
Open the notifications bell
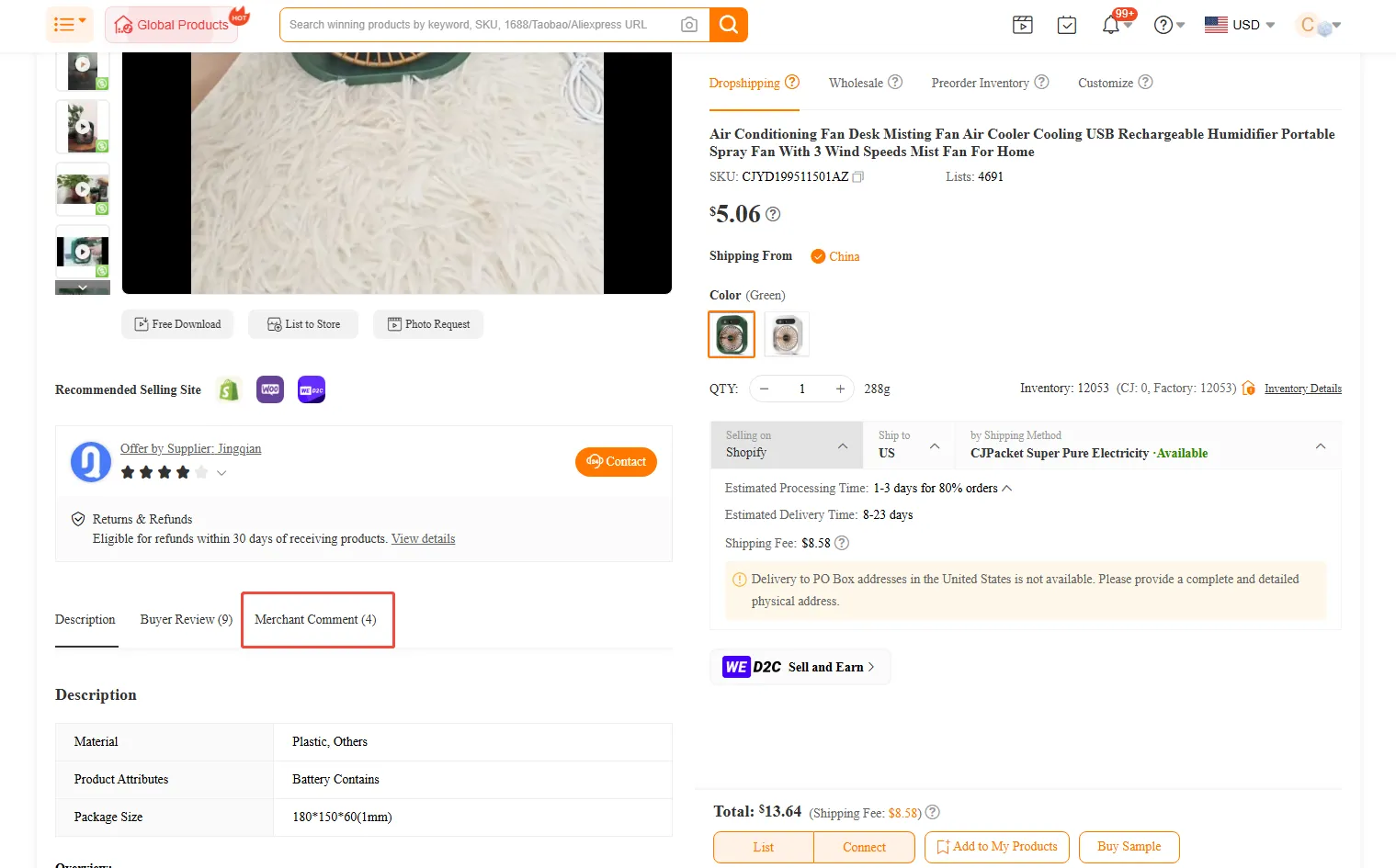1110,25
